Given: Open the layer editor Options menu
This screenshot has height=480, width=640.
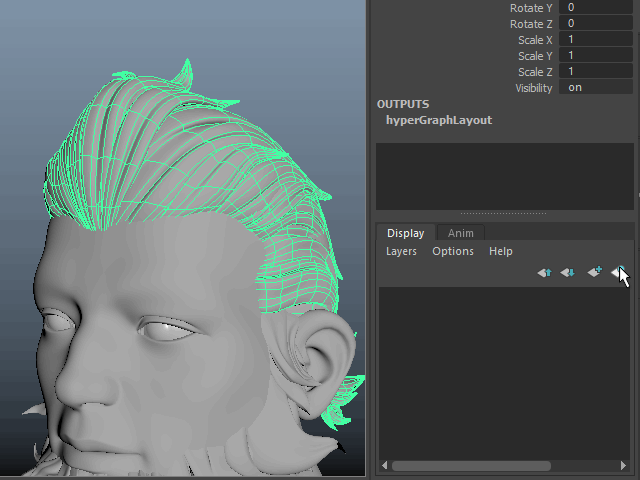Looking at the screenshot, I should tap(452, 251).
